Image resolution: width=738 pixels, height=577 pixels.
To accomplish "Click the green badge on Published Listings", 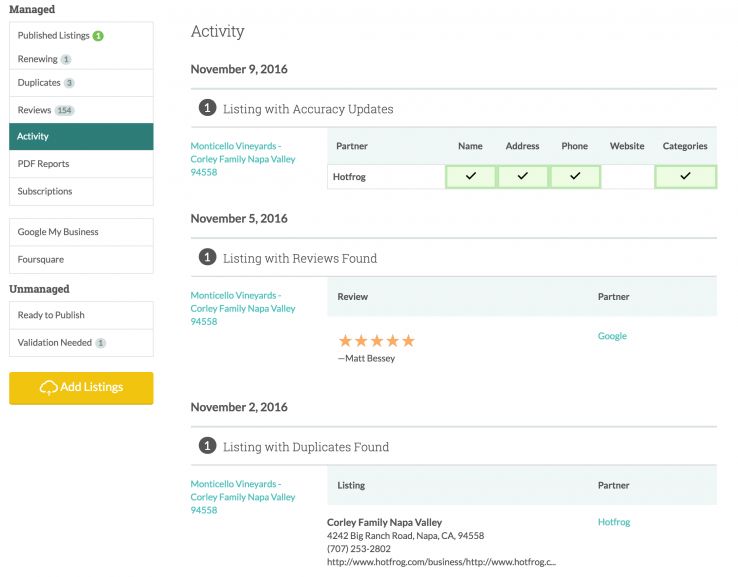I will (98, 36).
